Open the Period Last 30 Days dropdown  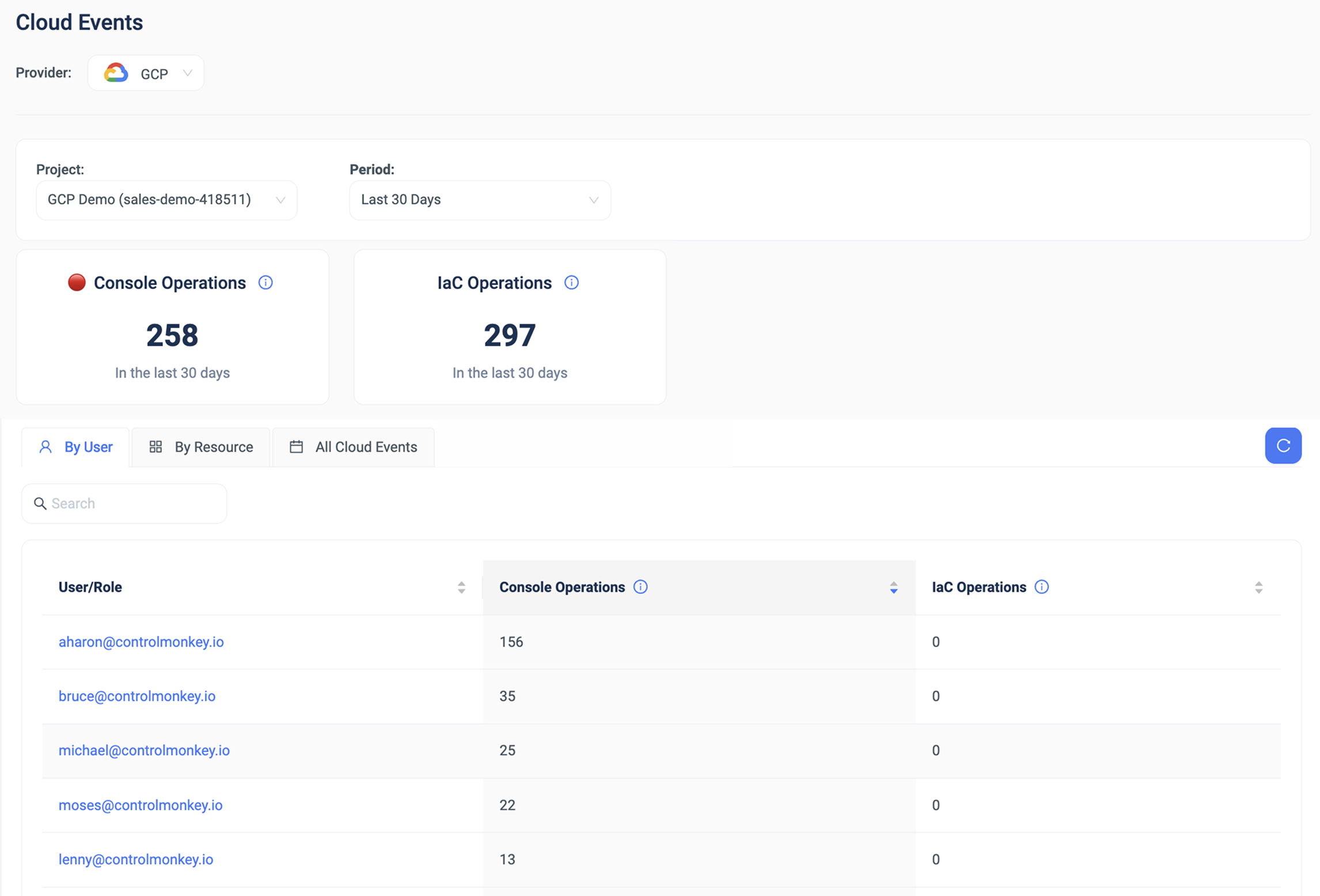[x=480, y=200]
